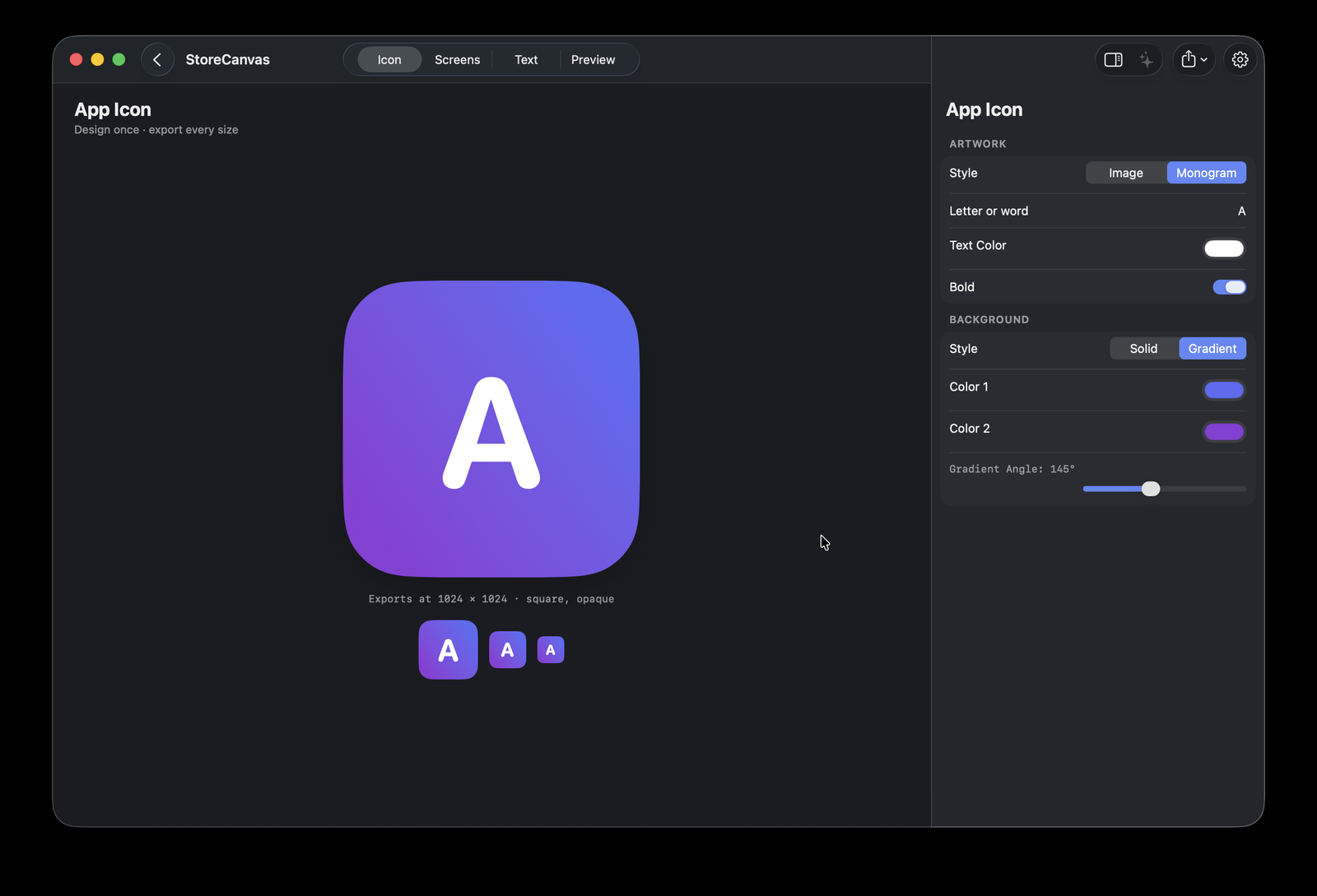Image resolution: width=1317 pixels, height=896 pixels.
Task: Select Image artwork style
Action: 1126,173
